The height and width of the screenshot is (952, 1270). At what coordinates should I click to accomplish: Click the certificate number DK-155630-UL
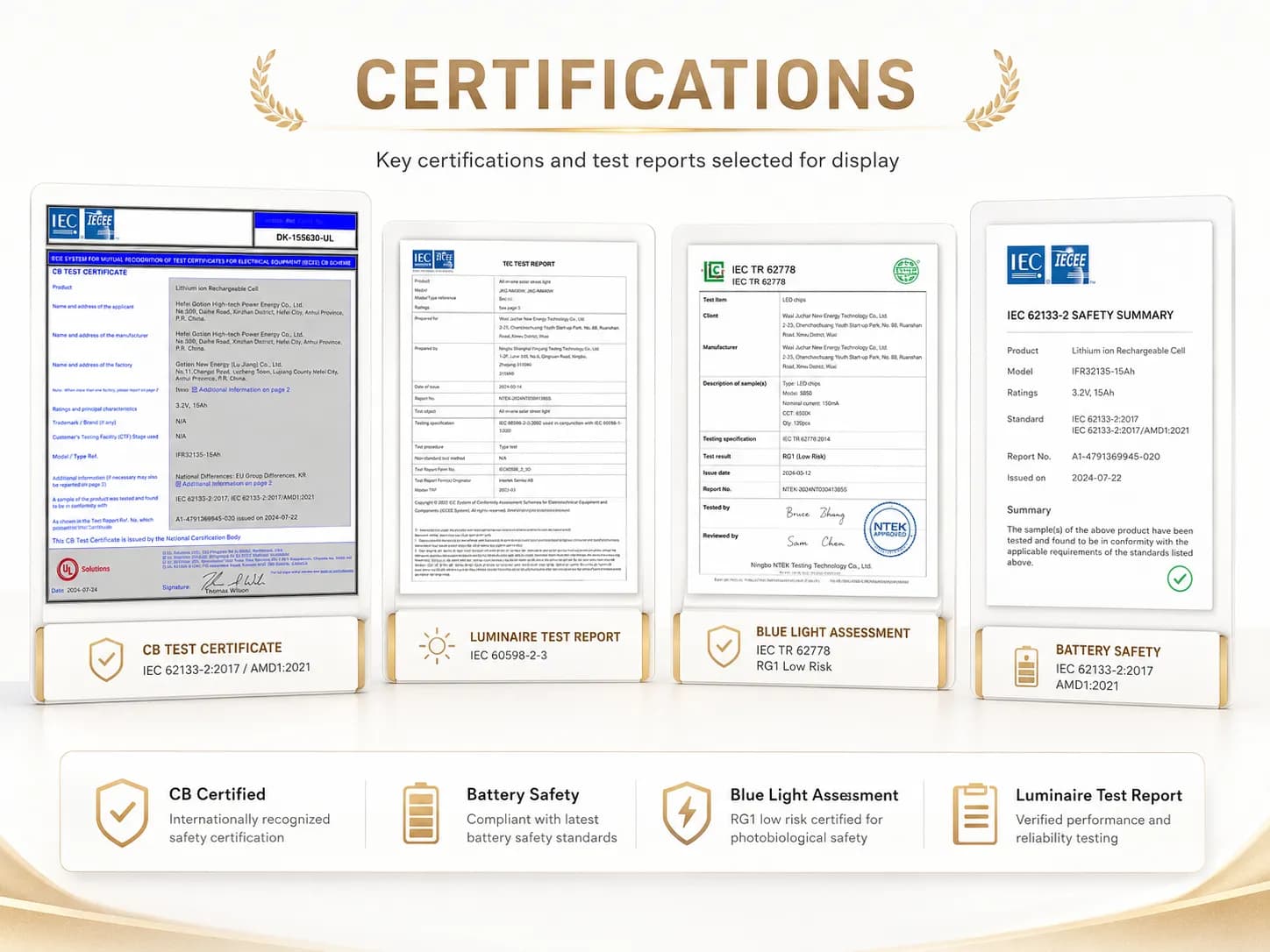tap(305, 238)
